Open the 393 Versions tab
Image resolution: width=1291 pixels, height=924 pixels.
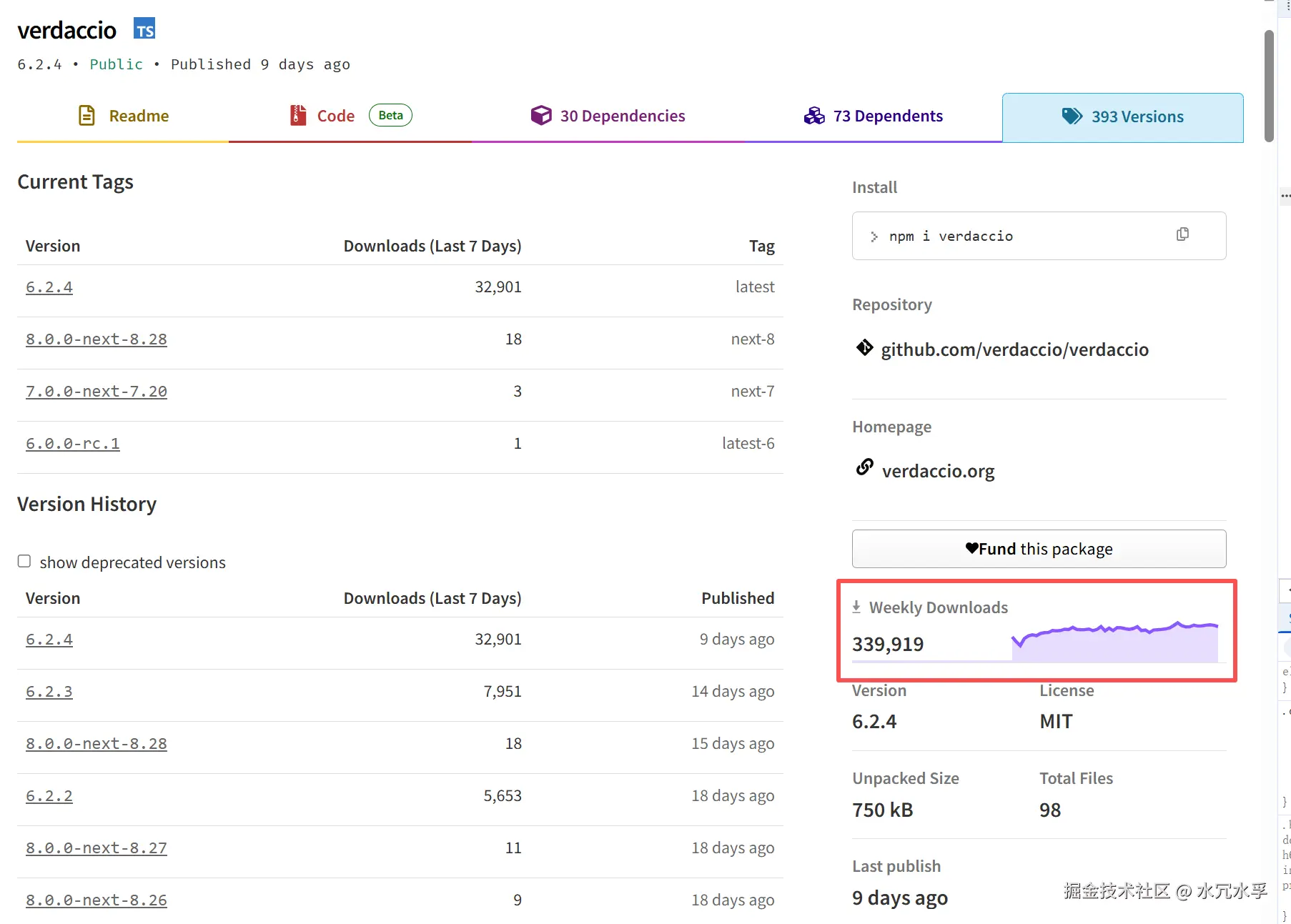coord(1122,117)
